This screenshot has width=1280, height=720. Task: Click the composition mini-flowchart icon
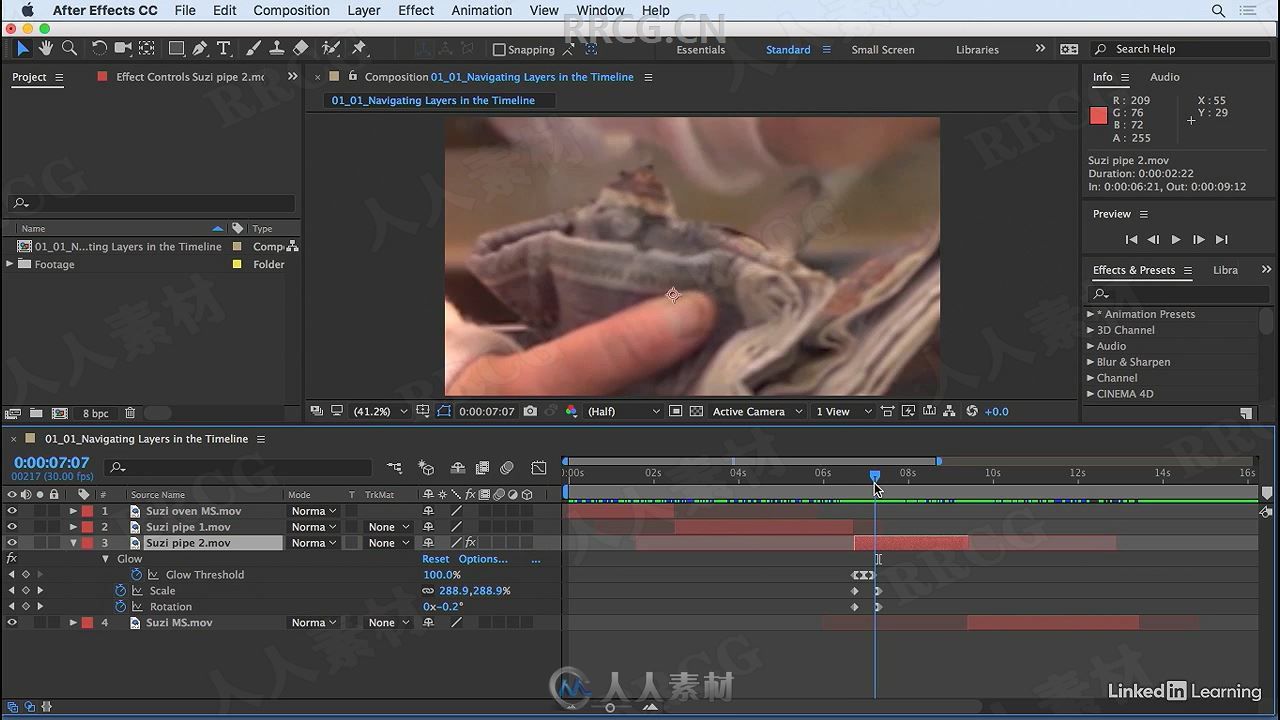(x=395, y=467)
